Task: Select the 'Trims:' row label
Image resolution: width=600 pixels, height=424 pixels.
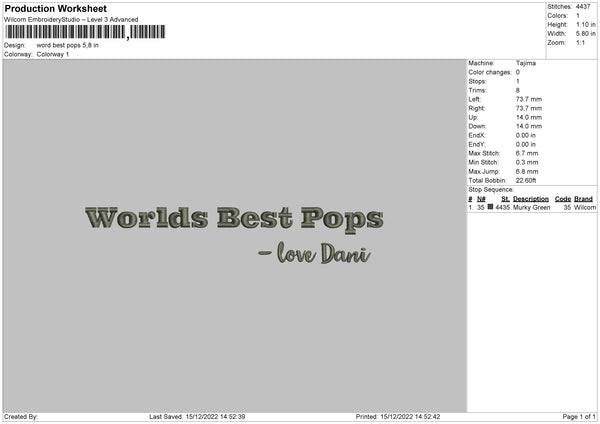Action: 477,90
